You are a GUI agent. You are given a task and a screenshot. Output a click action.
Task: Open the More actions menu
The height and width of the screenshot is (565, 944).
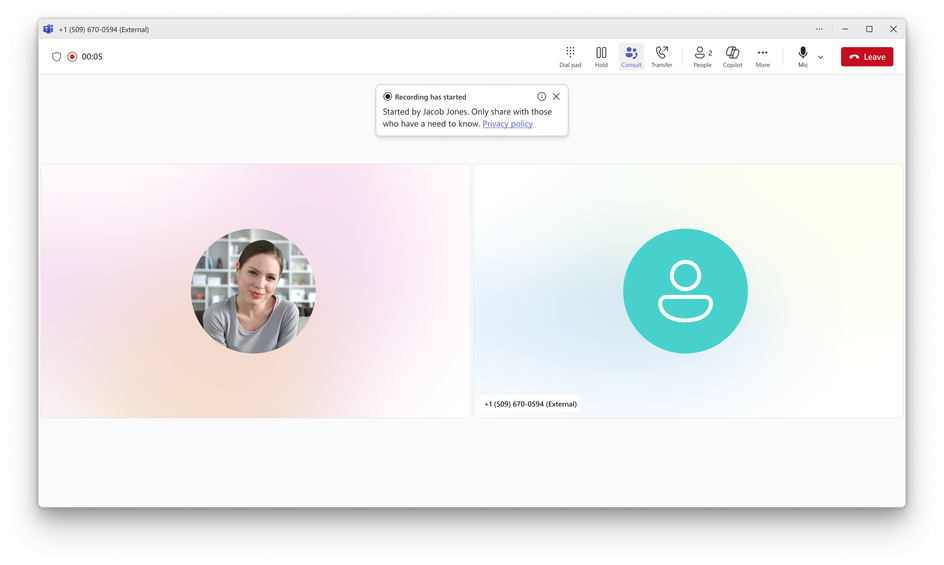pos(762,57)
